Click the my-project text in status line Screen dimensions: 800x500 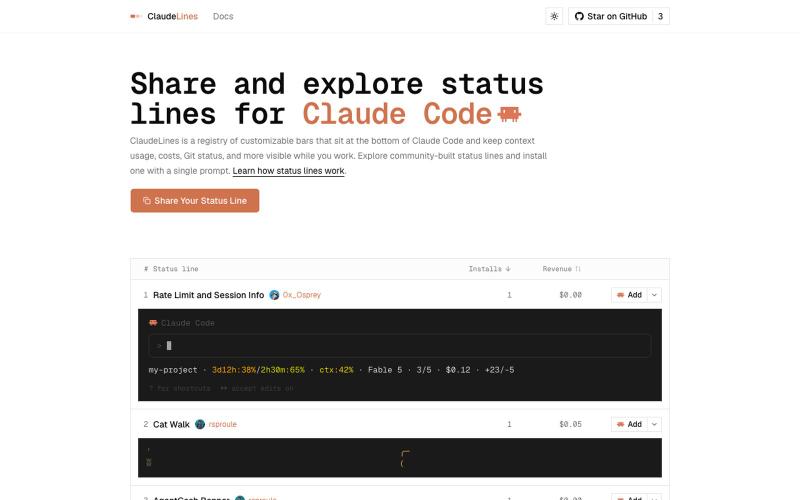(172, 370)
